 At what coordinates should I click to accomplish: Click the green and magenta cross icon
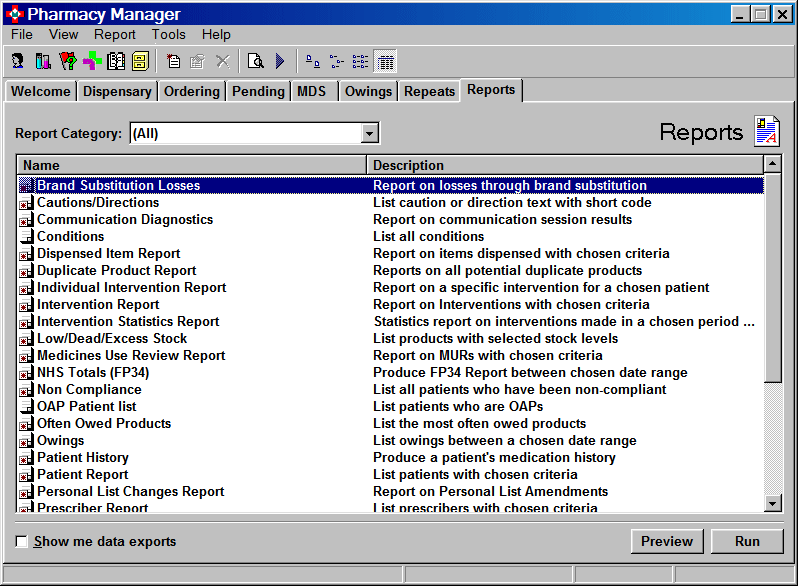92,61
